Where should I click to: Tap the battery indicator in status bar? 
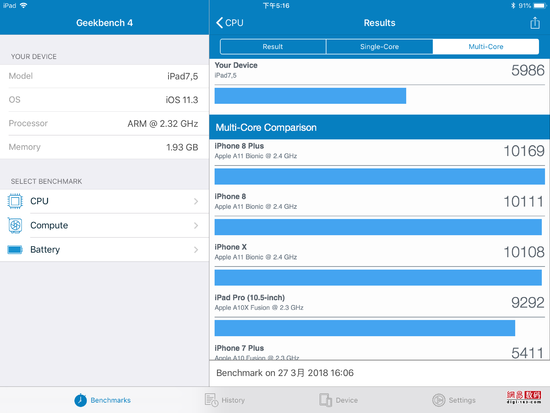pos(539,6)
